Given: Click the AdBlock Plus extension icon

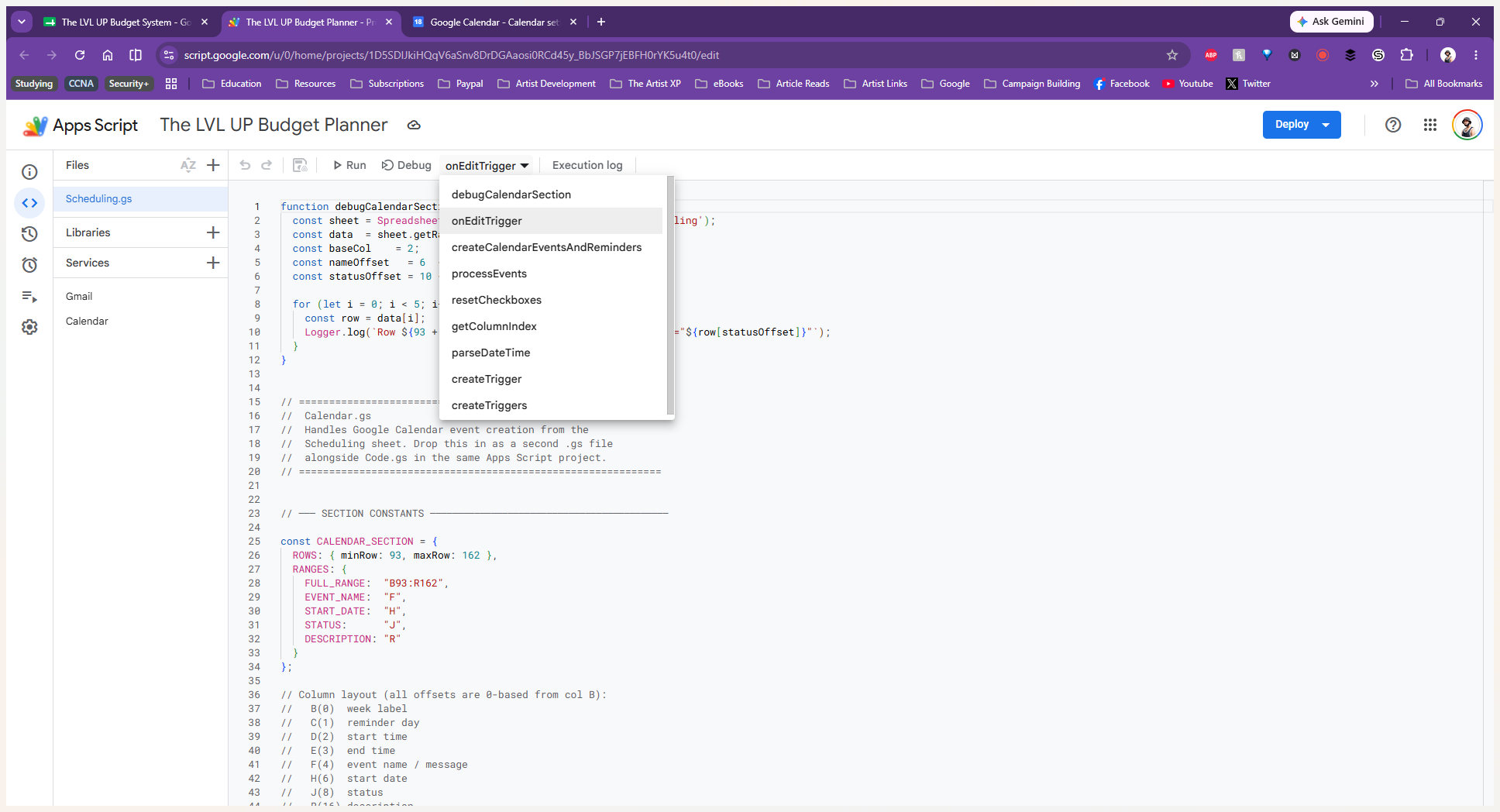Looking at the screenshot, I should [x=1211, y=55].
